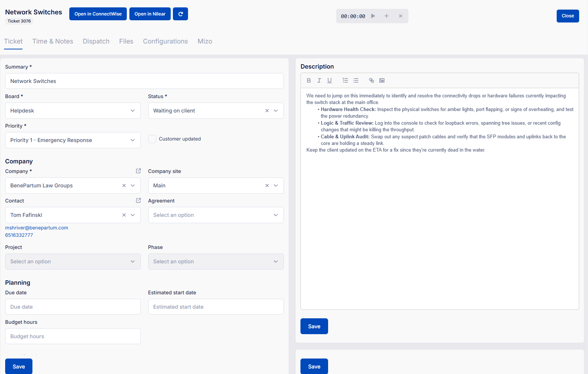Click Open in ConnectWise button

[98, 14]
